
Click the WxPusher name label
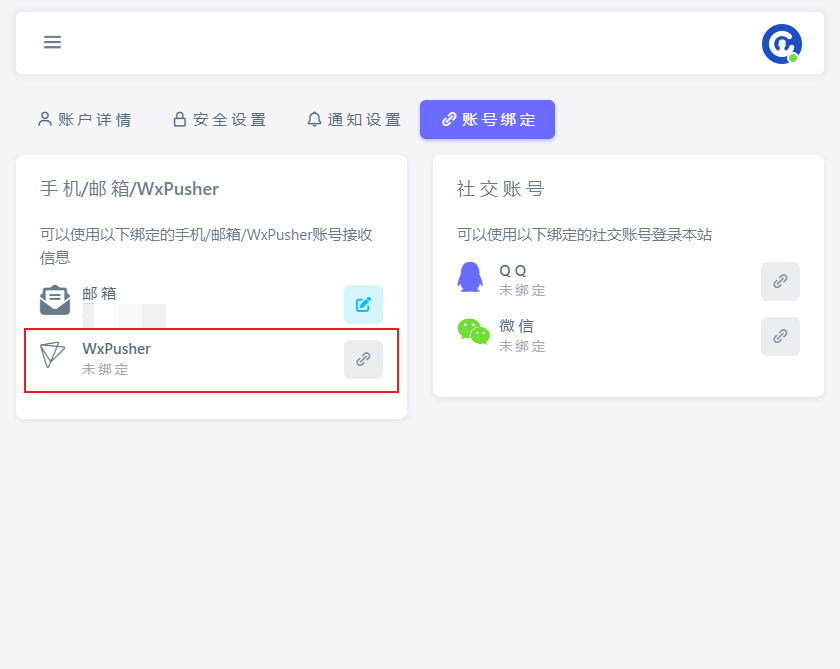tap(116, 349)
